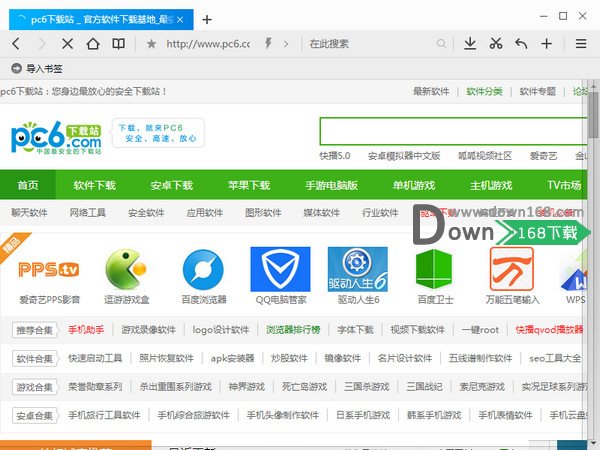
Task: Expand address bar chevron arrow
Action: coord(286,44)
